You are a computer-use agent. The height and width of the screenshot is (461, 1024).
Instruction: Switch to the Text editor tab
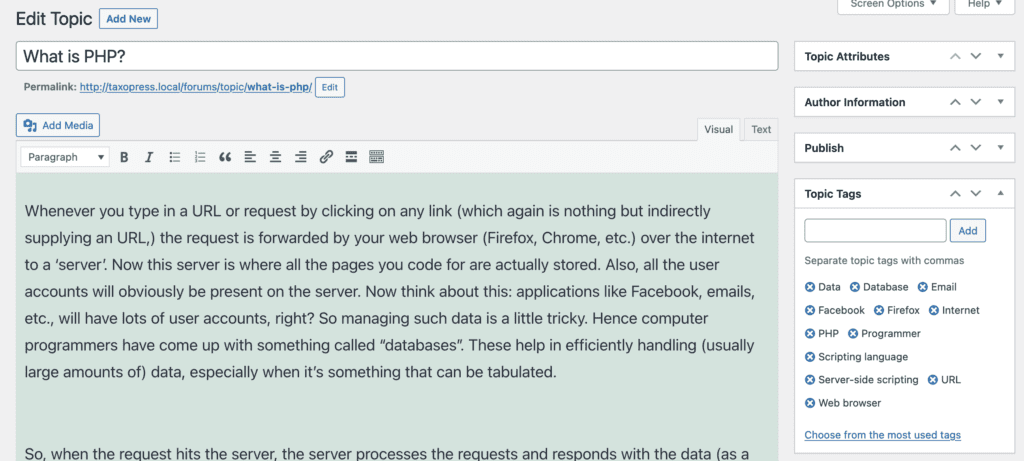(x=761, y=129)
